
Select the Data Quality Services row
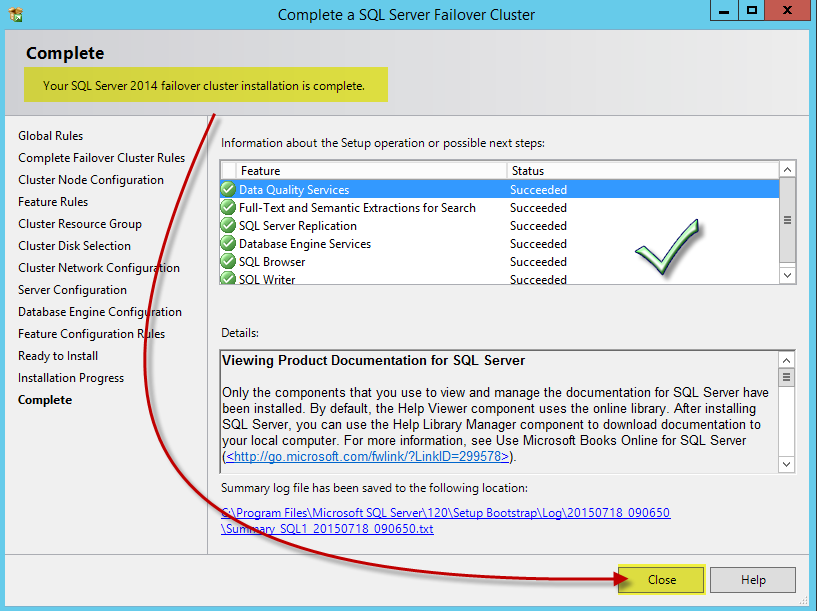coord(500,190)
